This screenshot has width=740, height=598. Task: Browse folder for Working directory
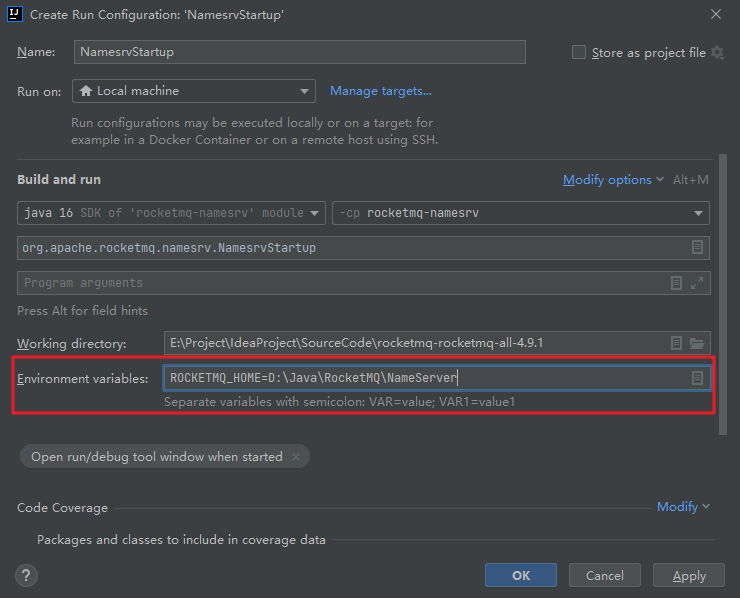[697, 343]
